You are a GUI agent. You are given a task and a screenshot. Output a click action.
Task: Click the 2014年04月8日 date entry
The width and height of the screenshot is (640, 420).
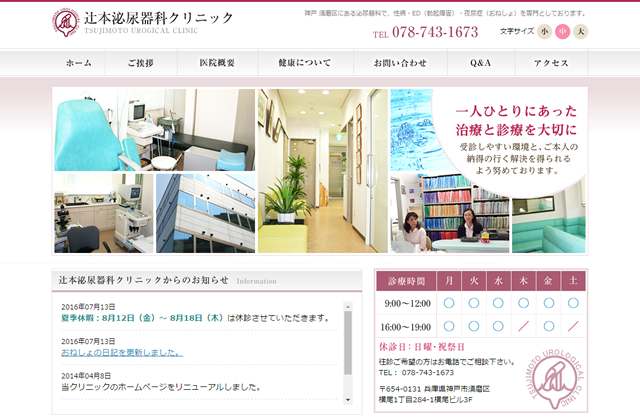coord(86,376)
